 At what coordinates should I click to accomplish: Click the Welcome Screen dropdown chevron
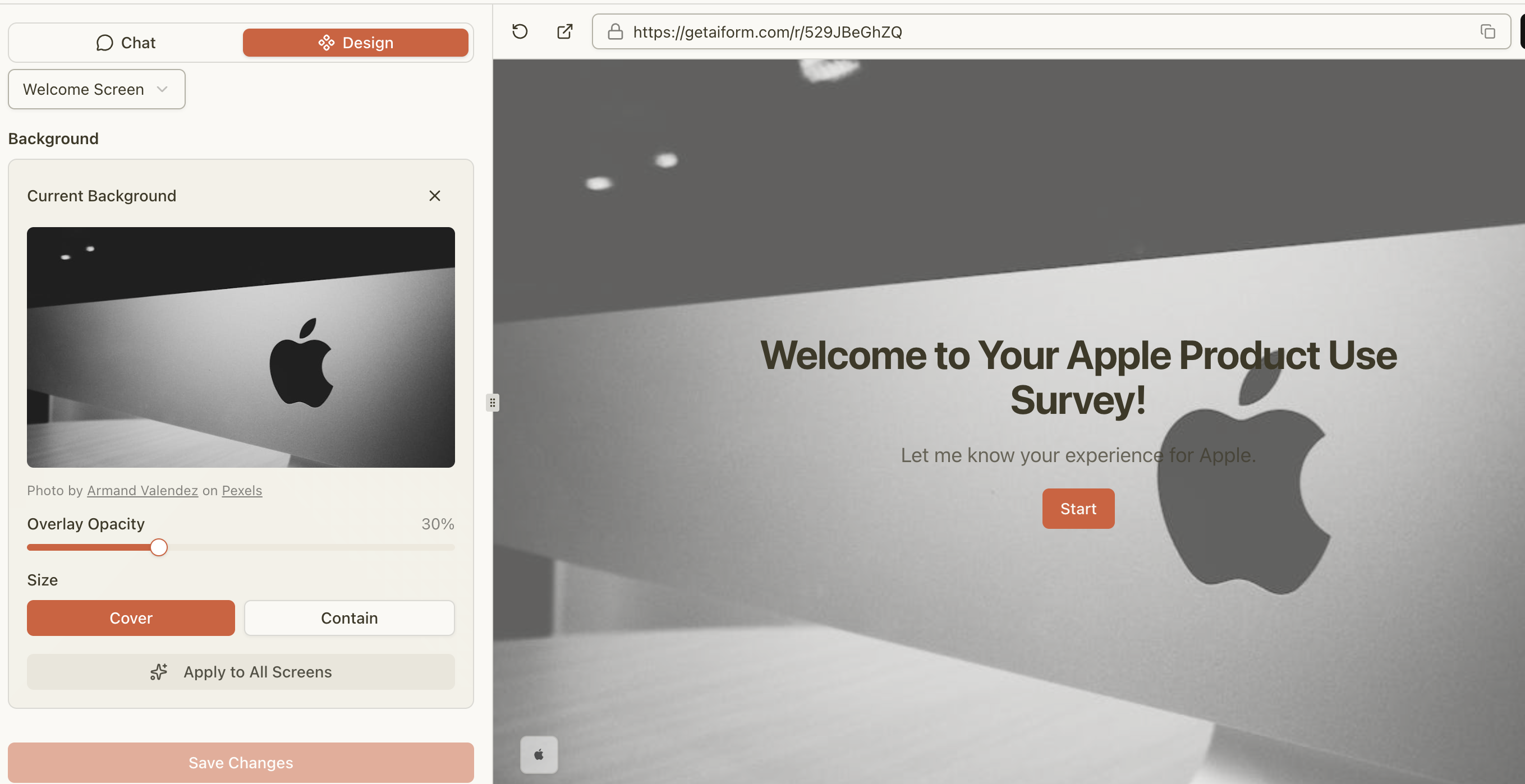pyautogui.click(x=162, y=89)
